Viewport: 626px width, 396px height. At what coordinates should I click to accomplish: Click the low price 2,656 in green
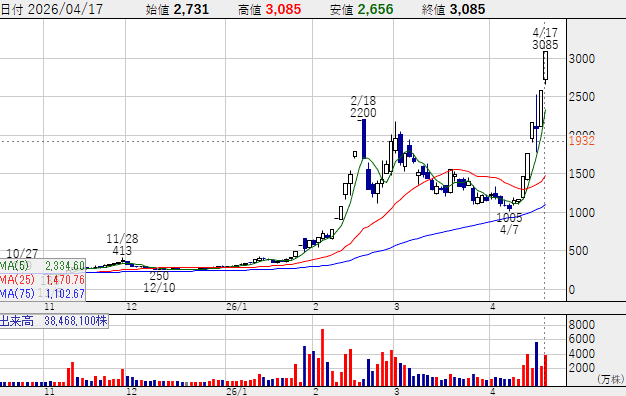(x=376, y=9)
